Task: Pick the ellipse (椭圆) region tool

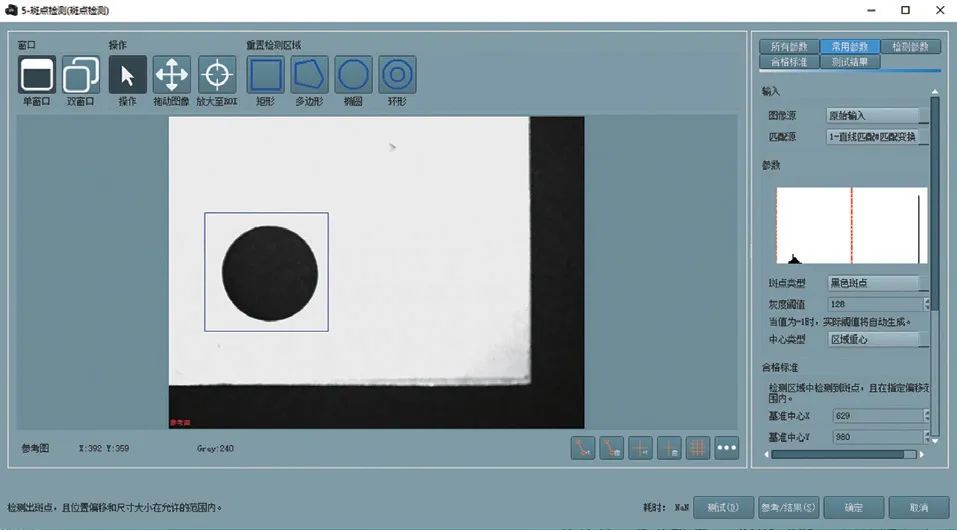Action: click(353, 74)
